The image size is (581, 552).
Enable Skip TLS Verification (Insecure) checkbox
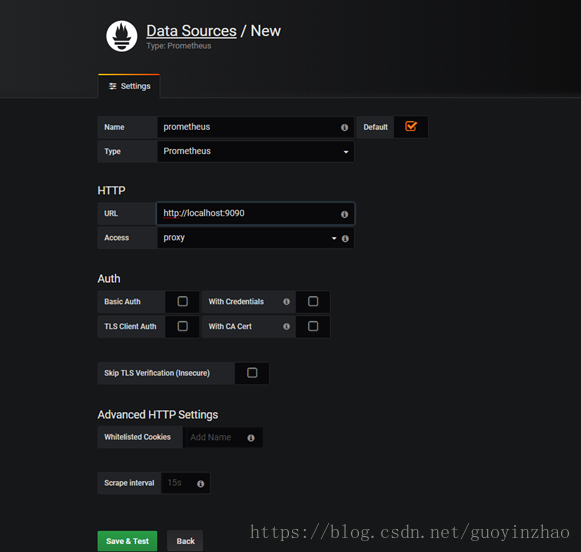pos(252,373)
